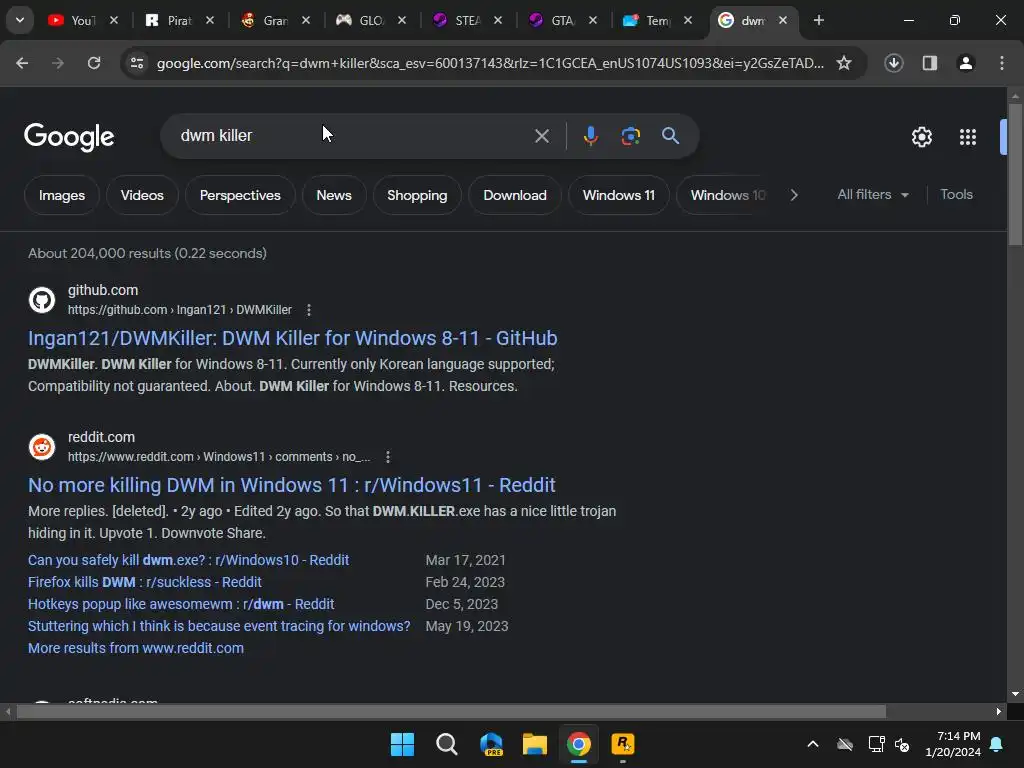Open Hotkeys popup like awesomewm link
This screenshot has width=1024, height=768.
click(181, 605)
